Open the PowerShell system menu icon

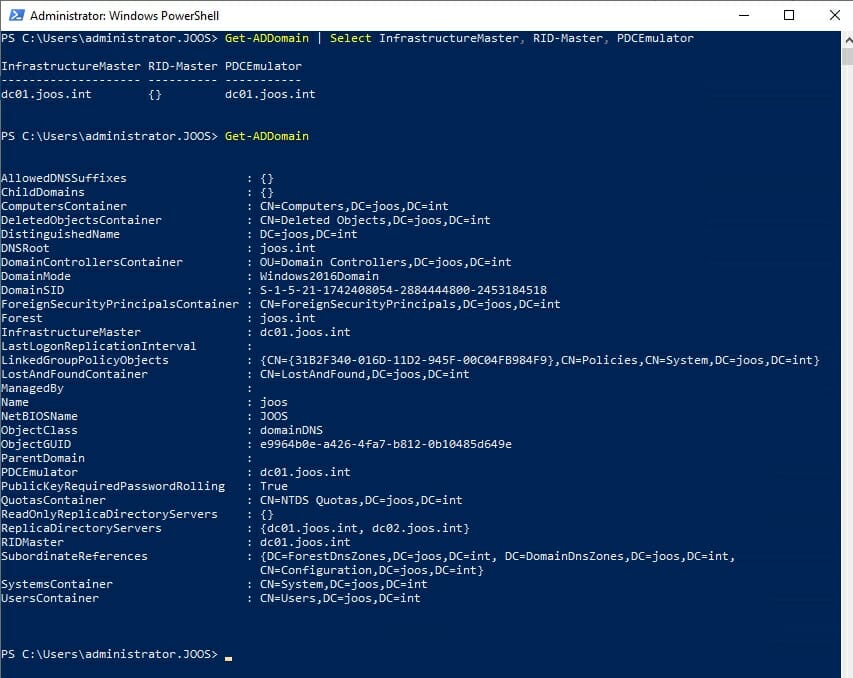click(16, 15)
